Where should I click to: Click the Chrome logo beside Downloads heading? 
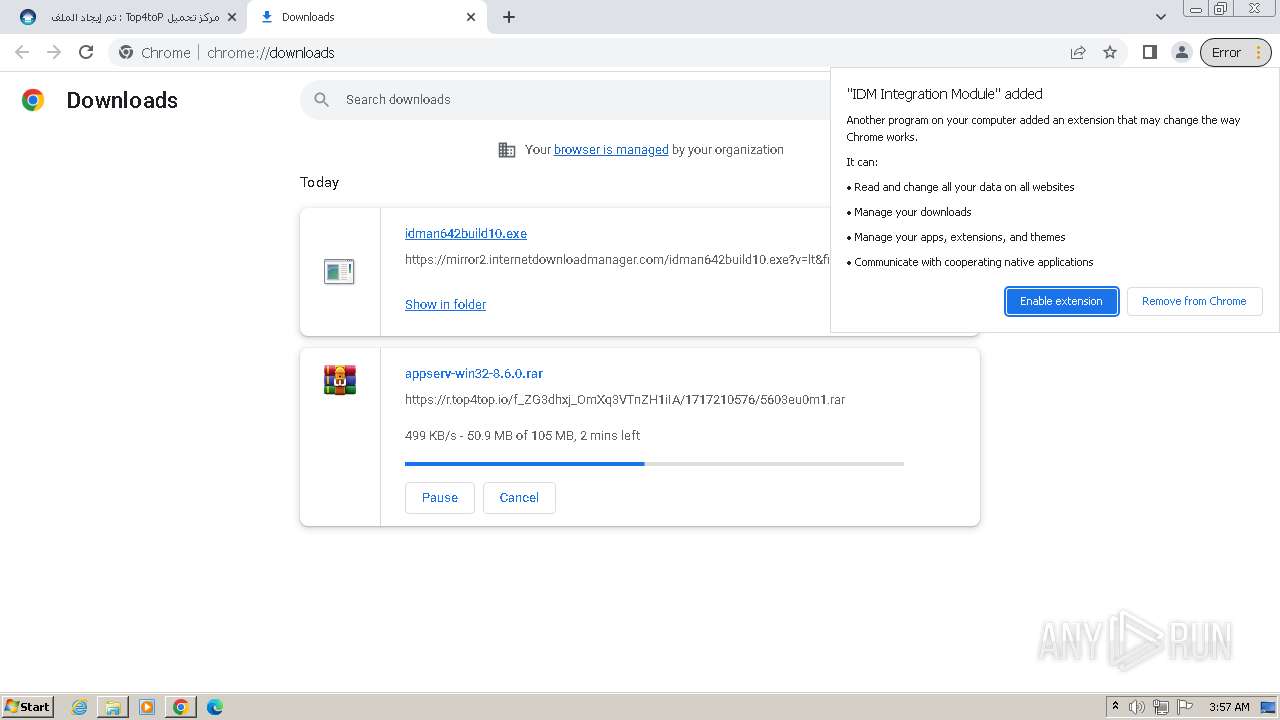[33, 100]
